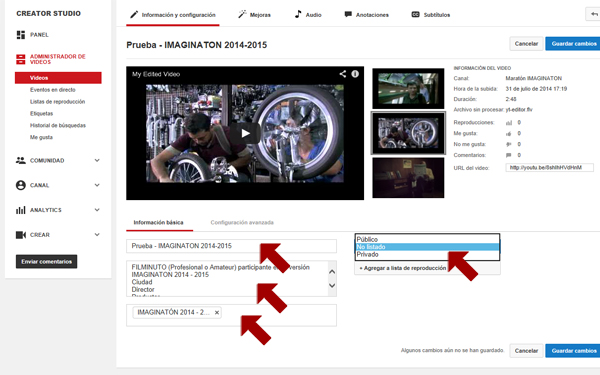
Task: Open the Anotaciones speech bubble tab
Action: (366, 15)
